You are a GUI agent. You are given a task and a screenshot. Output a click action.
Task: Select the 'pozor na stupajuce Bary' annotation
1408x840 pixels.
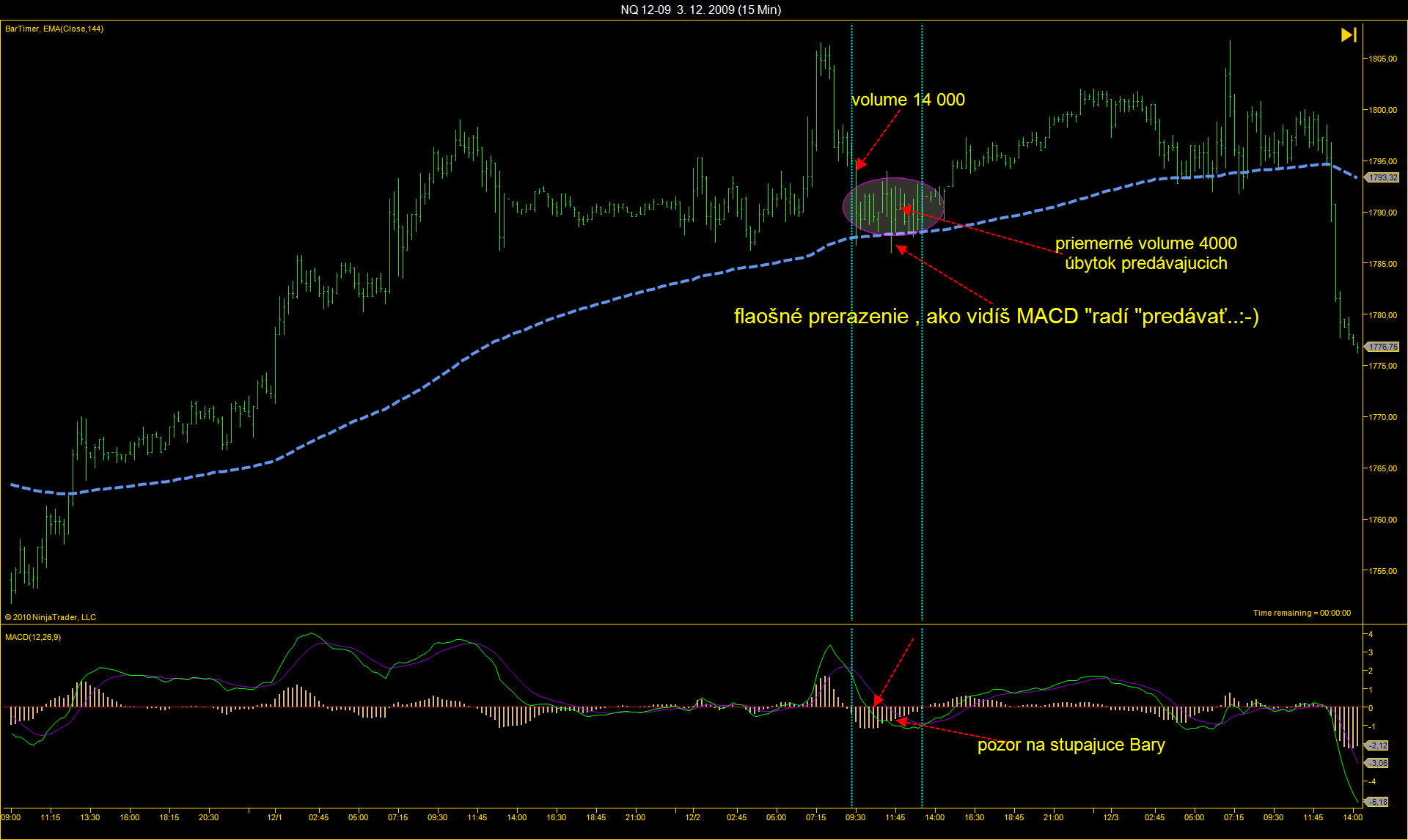[x=1071, y=745]
